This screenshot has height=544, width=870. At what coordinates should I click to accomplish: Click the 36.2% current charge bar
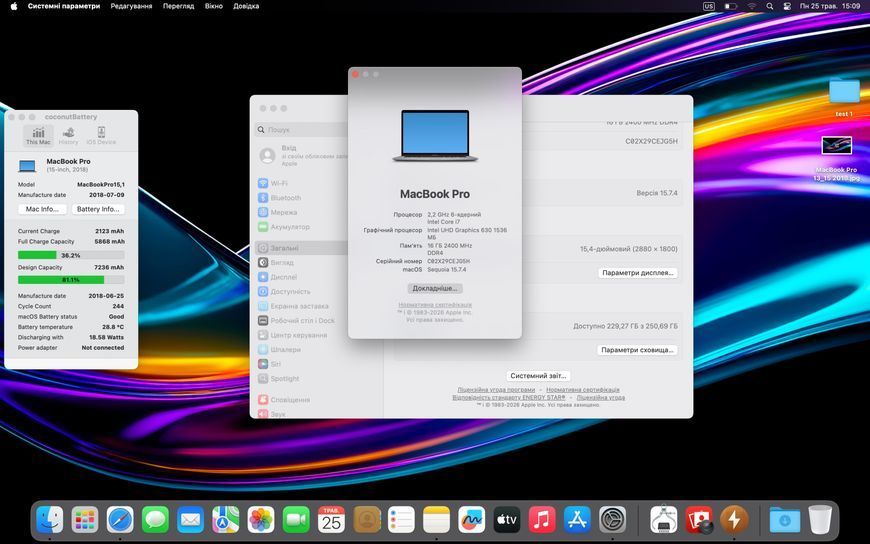point(71,255)
